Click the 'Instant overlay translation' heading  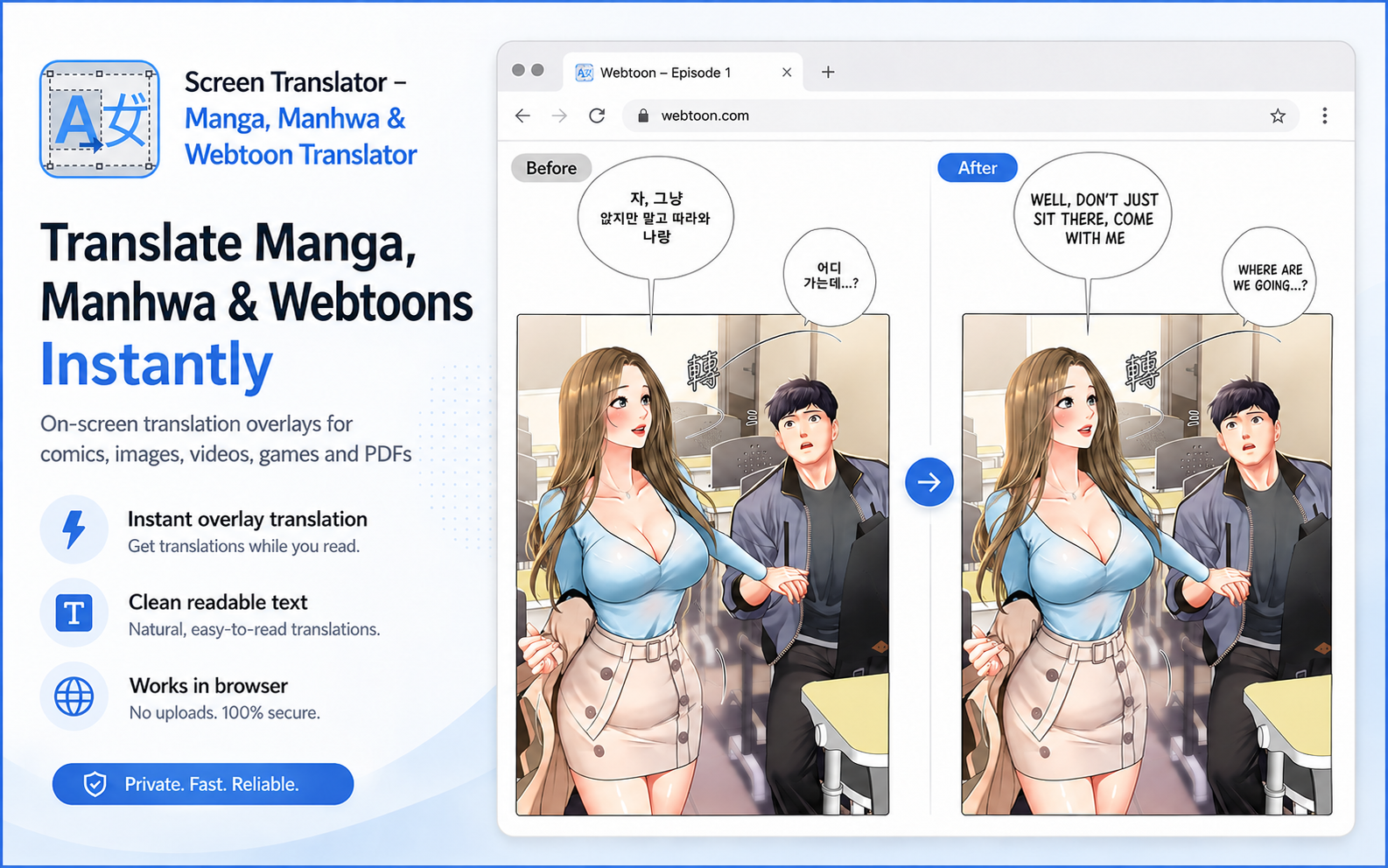[248, 519]
